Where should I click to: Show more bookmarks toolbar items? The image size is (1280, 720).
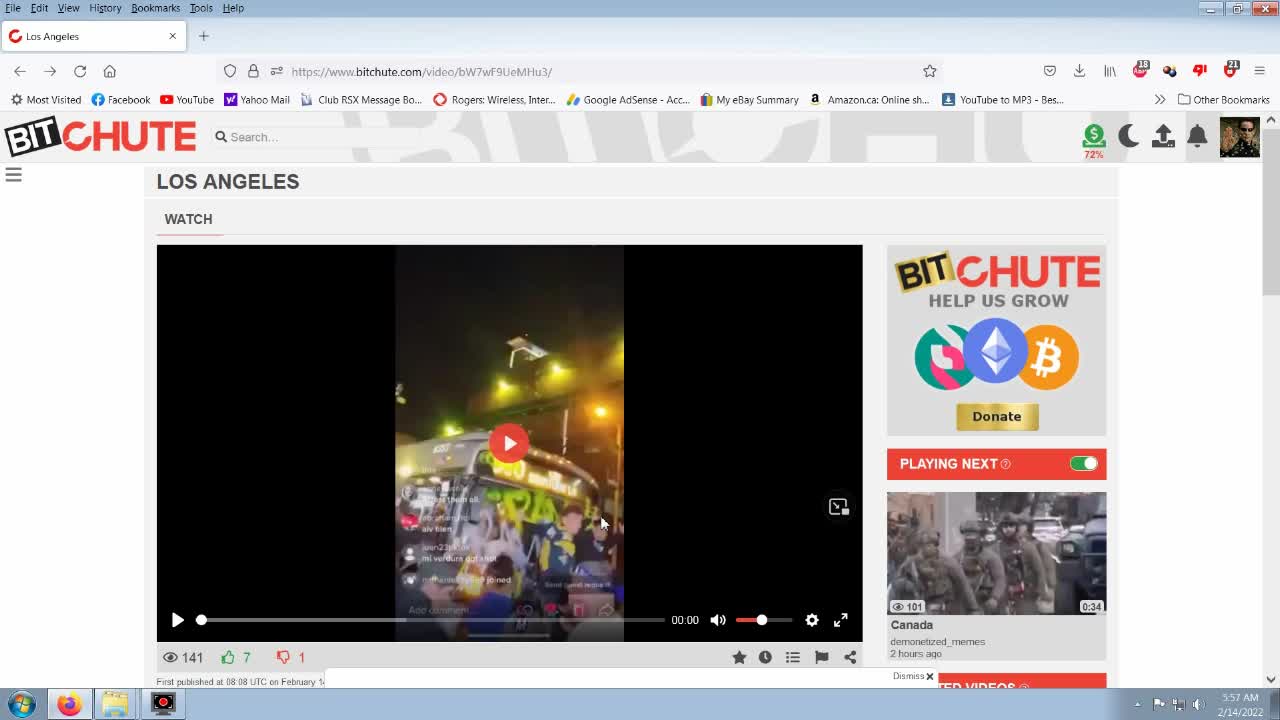[x=1160, y=99]
